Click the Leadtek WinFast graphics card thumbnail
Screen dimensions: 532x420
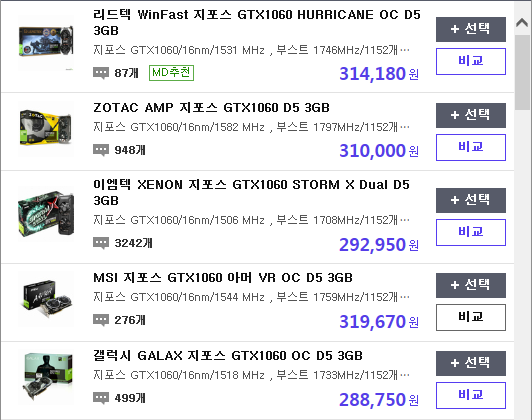(46, 41)
